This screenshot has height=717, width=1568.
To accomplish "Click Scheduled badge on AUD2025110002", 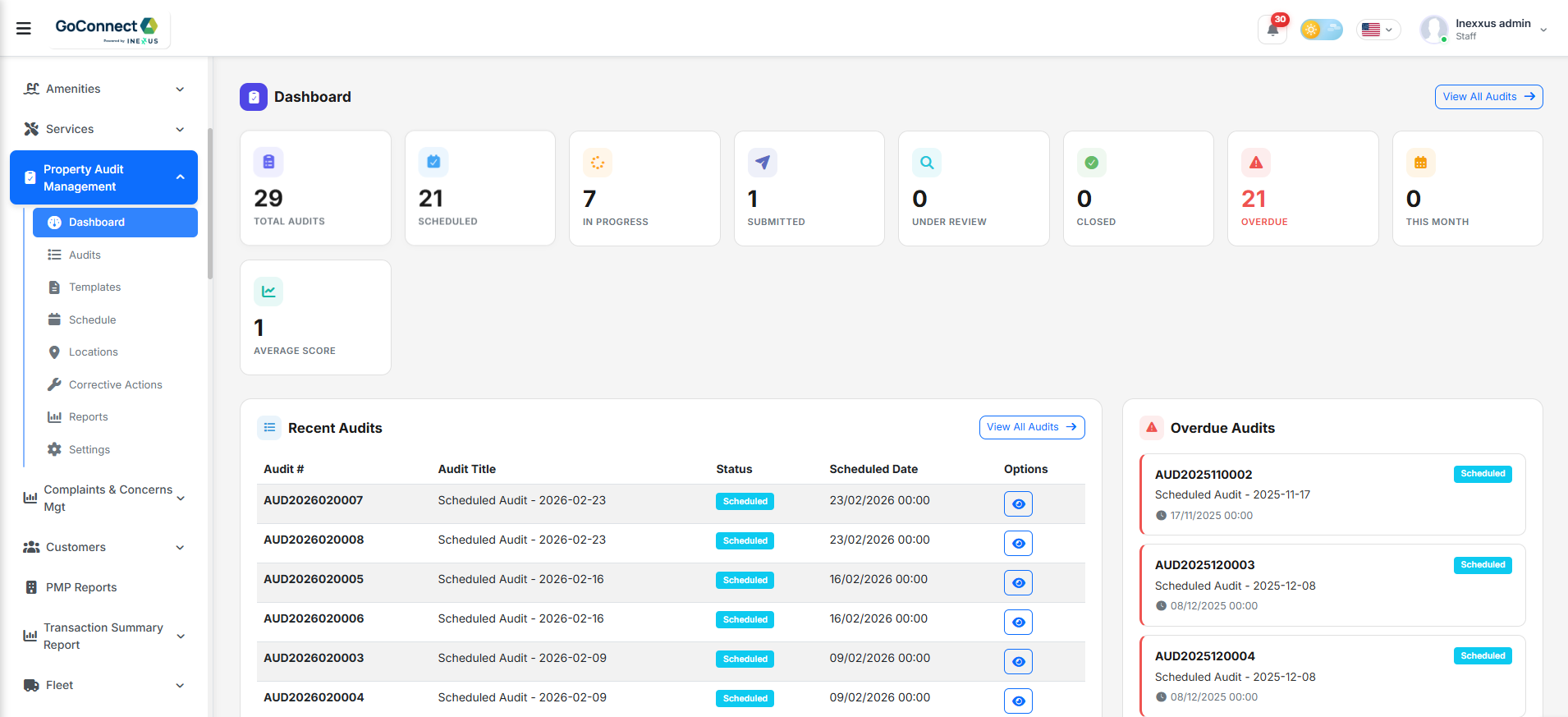I will [1483, 474].
